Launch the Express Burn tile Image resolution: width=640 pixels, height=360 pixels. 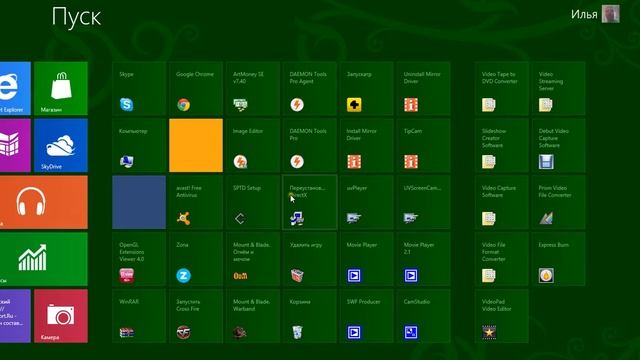tap(558, 259)
